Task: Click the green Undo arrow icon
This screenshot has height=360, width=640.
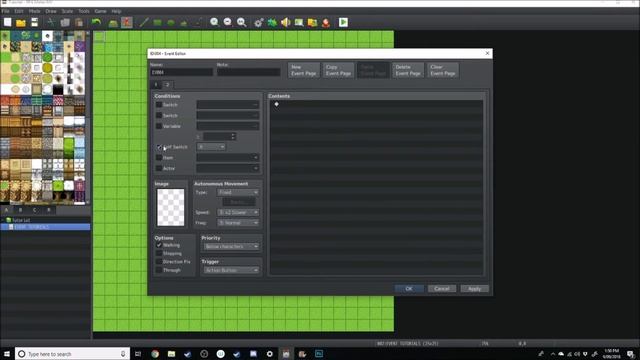Action: click(x=96, y=22)
